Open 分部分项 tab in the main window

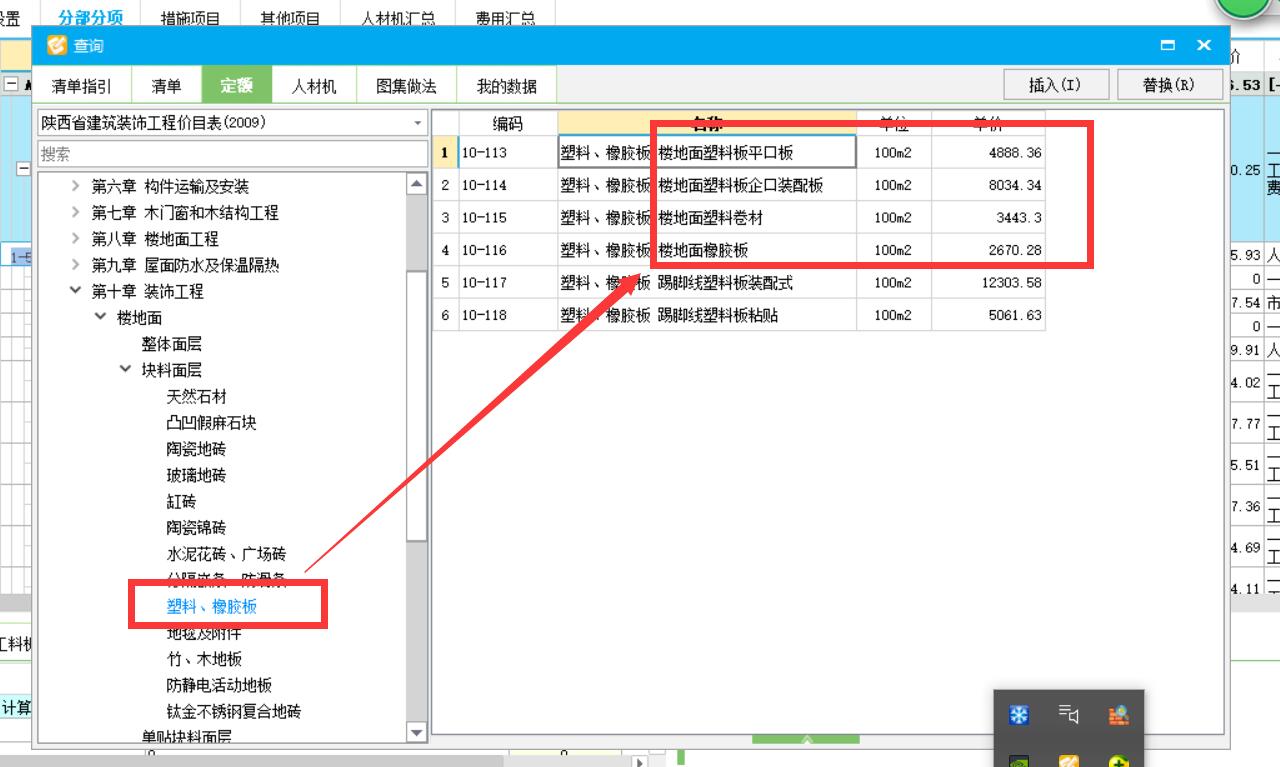91,17
